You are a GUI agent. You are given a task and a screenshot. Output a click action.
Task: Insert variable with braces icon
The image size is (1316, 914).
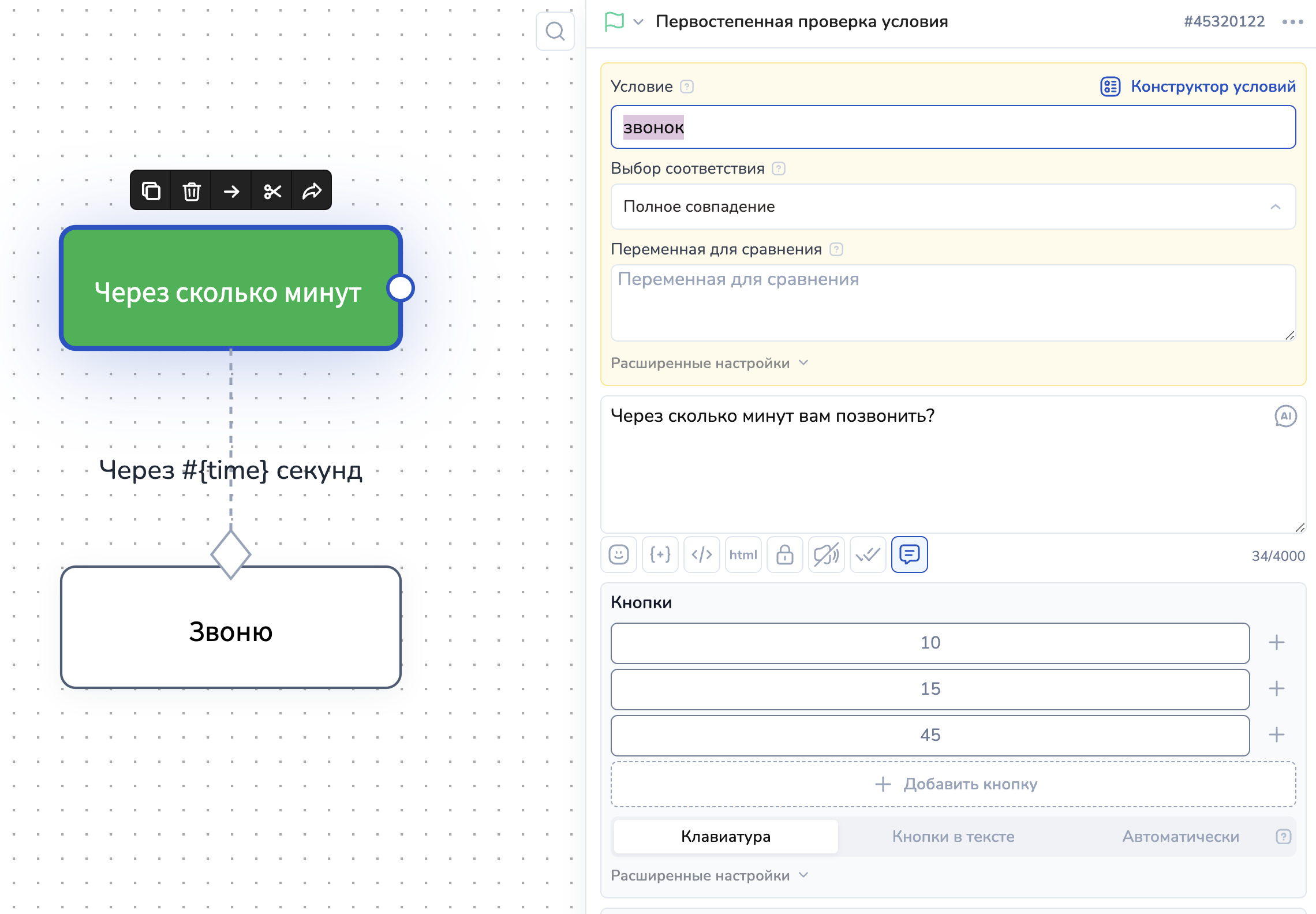click(x=660, y=555)
